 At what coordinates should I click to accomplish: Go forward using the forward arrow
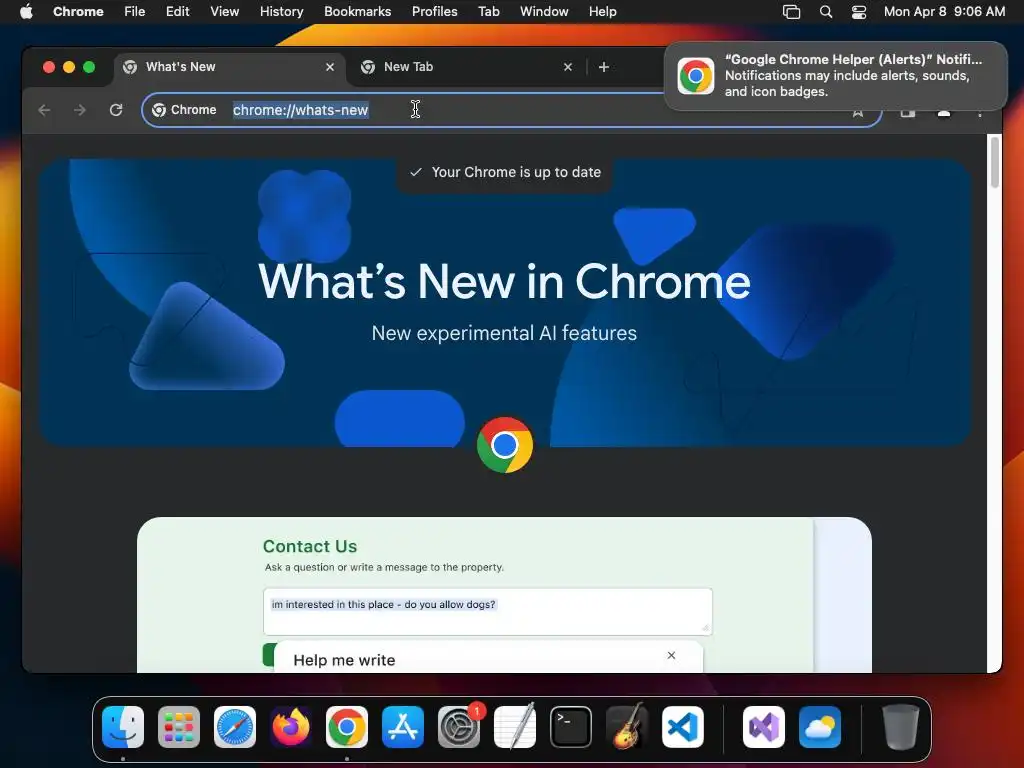pyautogui.click(x=80, y=110)
